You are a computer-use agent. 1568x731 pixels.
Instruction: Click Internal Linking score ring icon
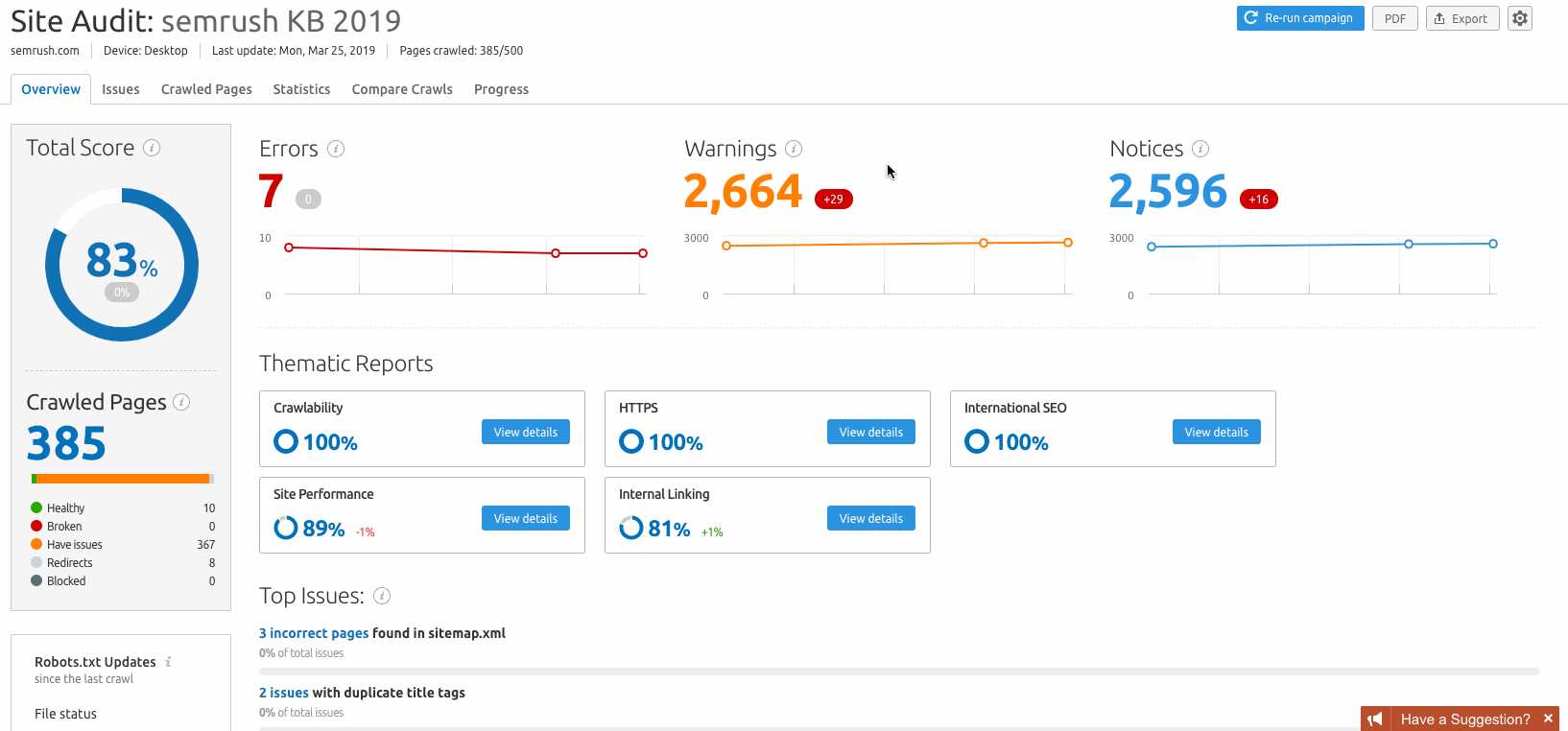point(631,528)
